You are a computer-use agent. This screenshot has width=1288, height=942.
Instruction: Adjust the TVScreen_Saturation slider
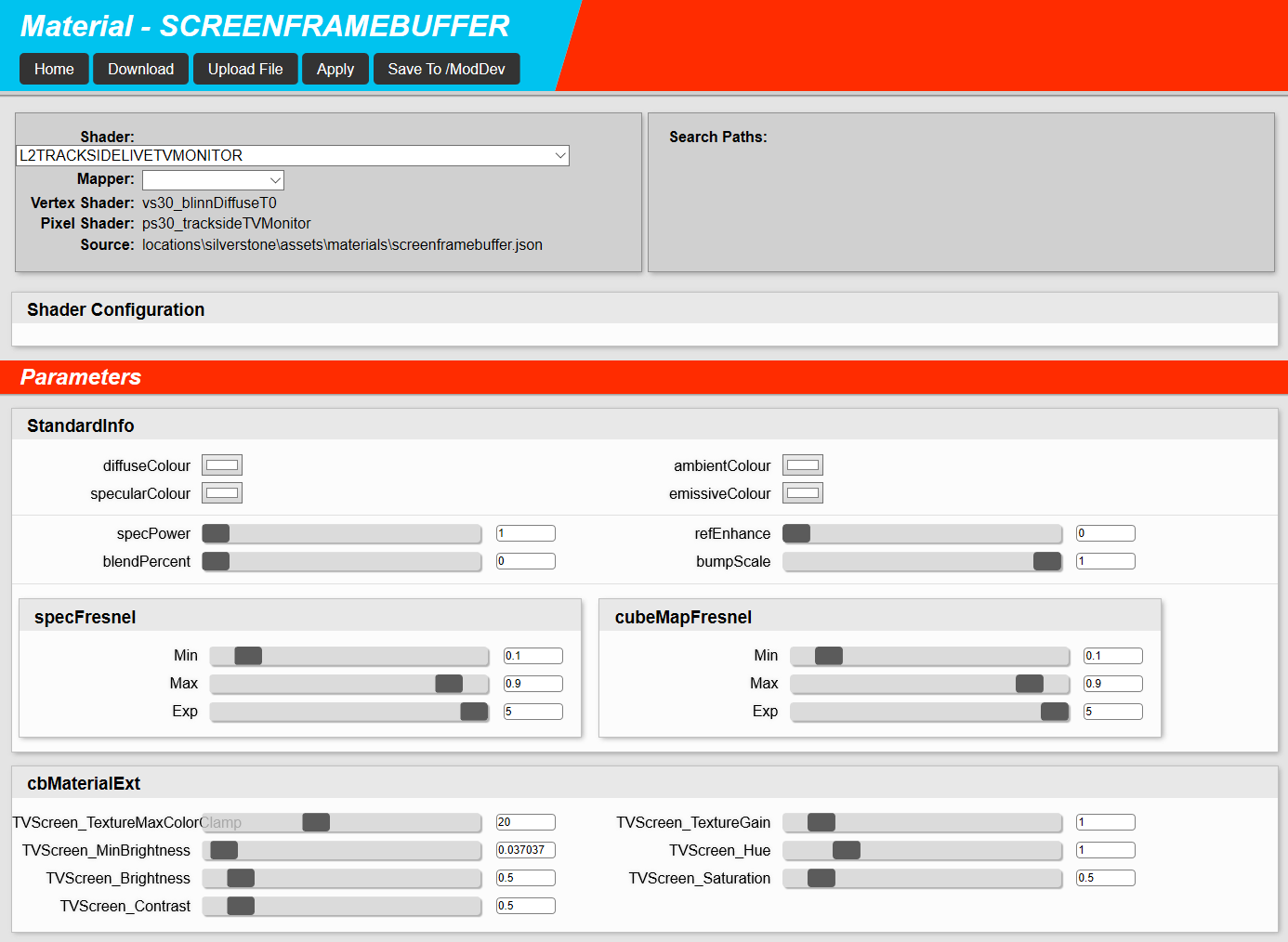(x=922, y=878)
